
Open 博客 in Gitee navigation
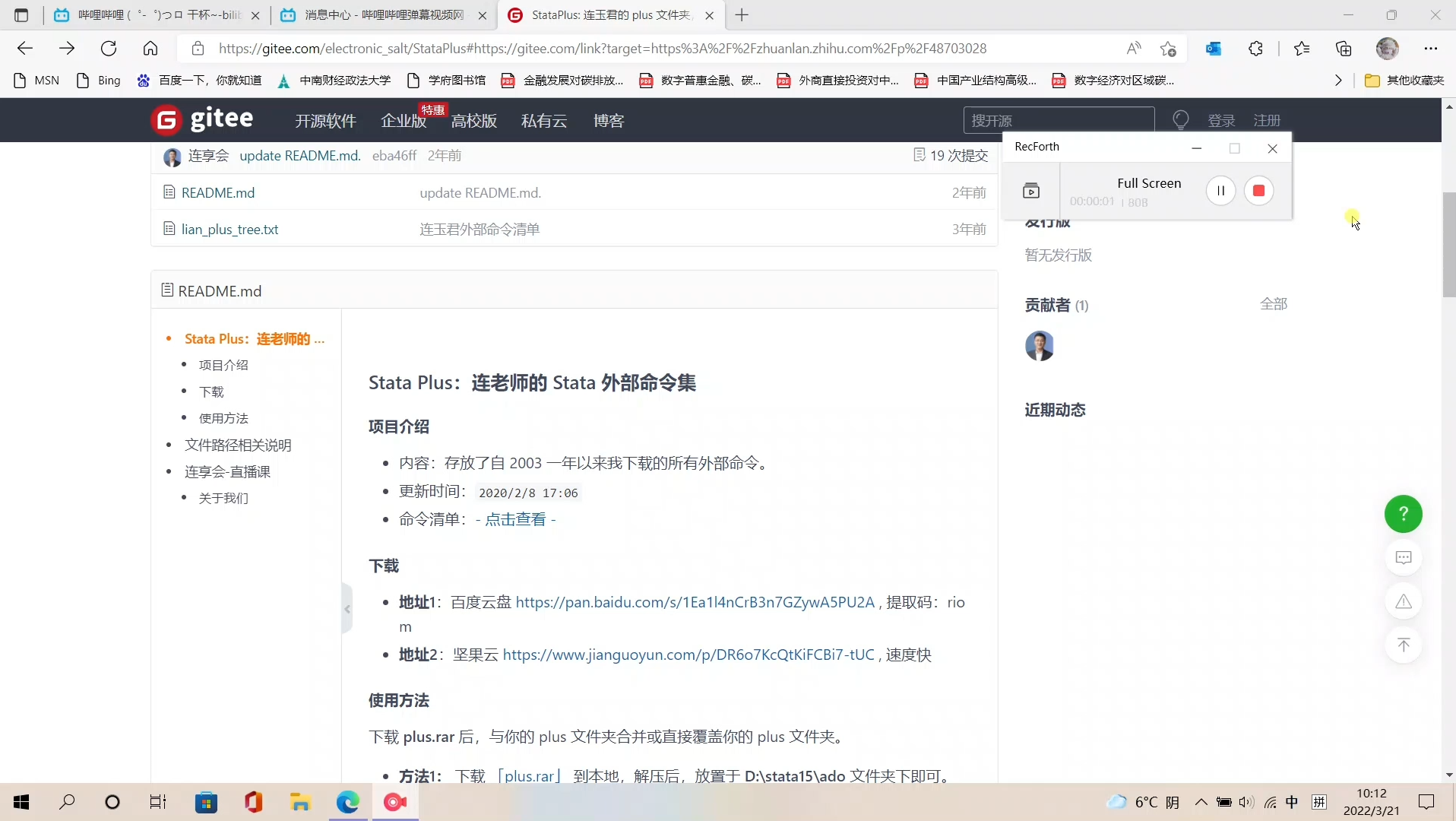click(609, 121)
